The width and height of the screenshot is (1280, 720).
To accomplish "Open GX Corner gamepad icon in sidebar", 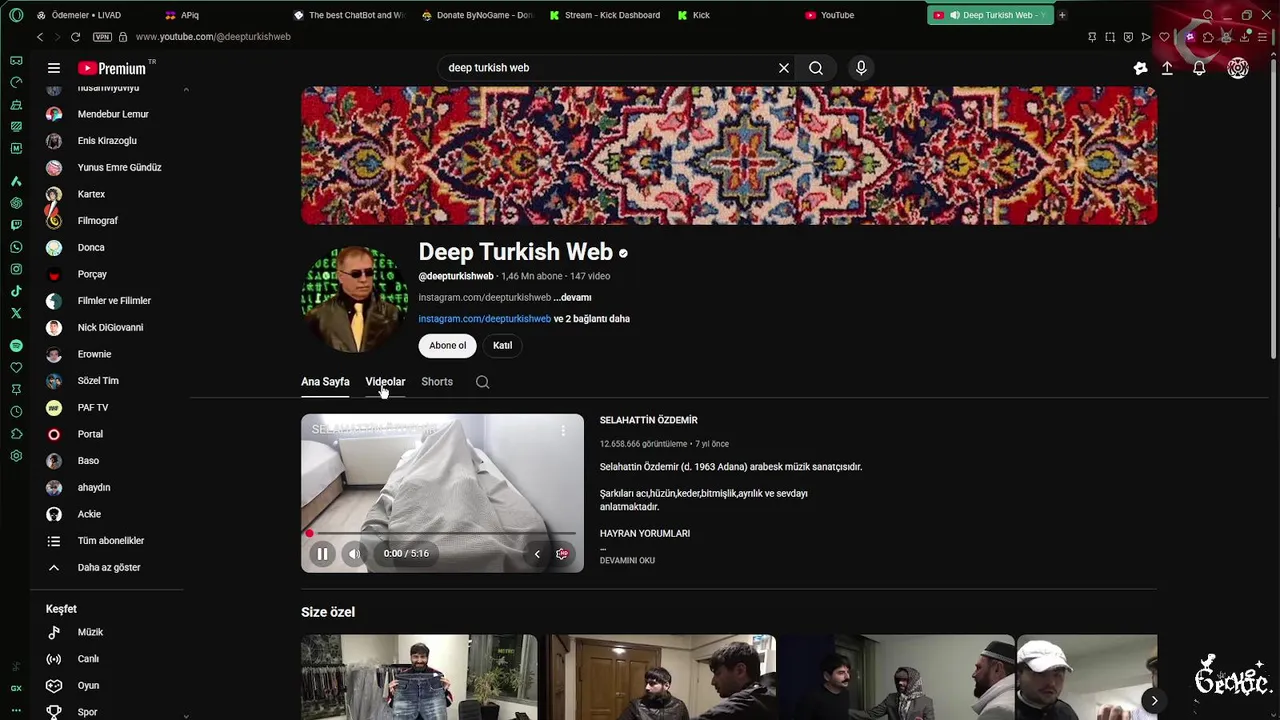I will (x=16, y=60).
